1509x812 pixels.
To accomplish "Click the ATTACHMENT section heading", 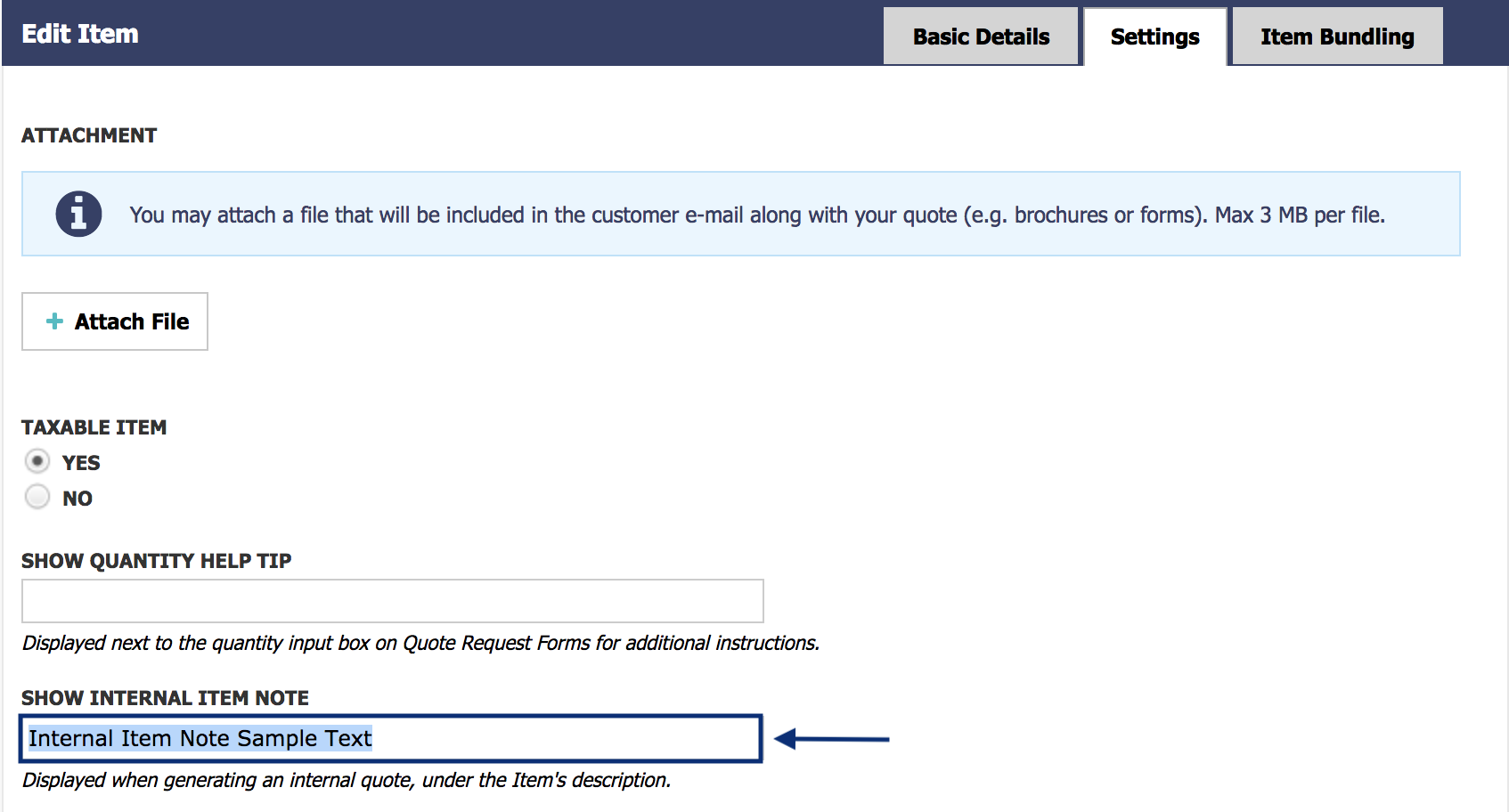I will (x=89, y=135).
